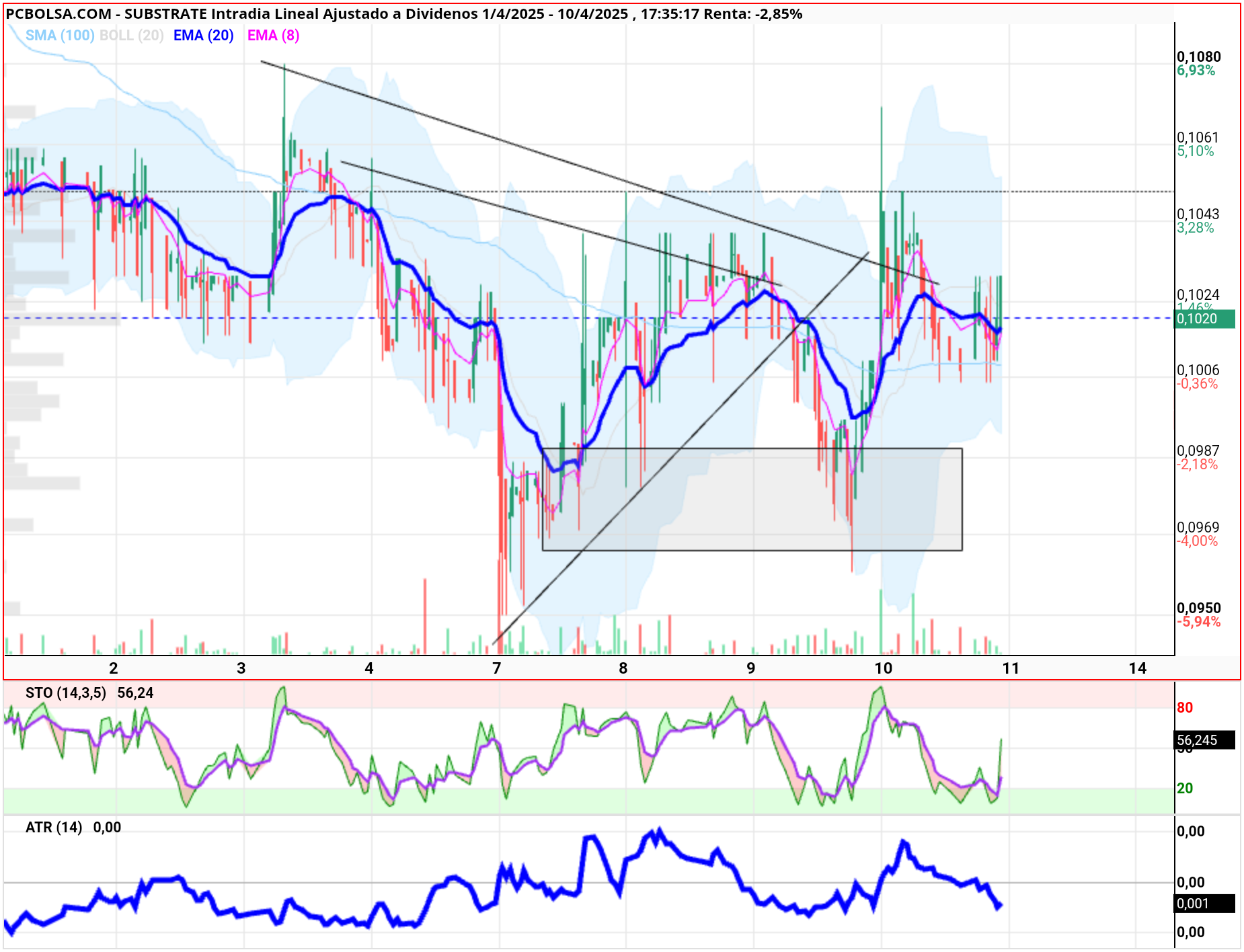This screenshot has height=952, width=1244.
Task: Click the 0,1080 price axis label
Action: [x=1198, y=56]
